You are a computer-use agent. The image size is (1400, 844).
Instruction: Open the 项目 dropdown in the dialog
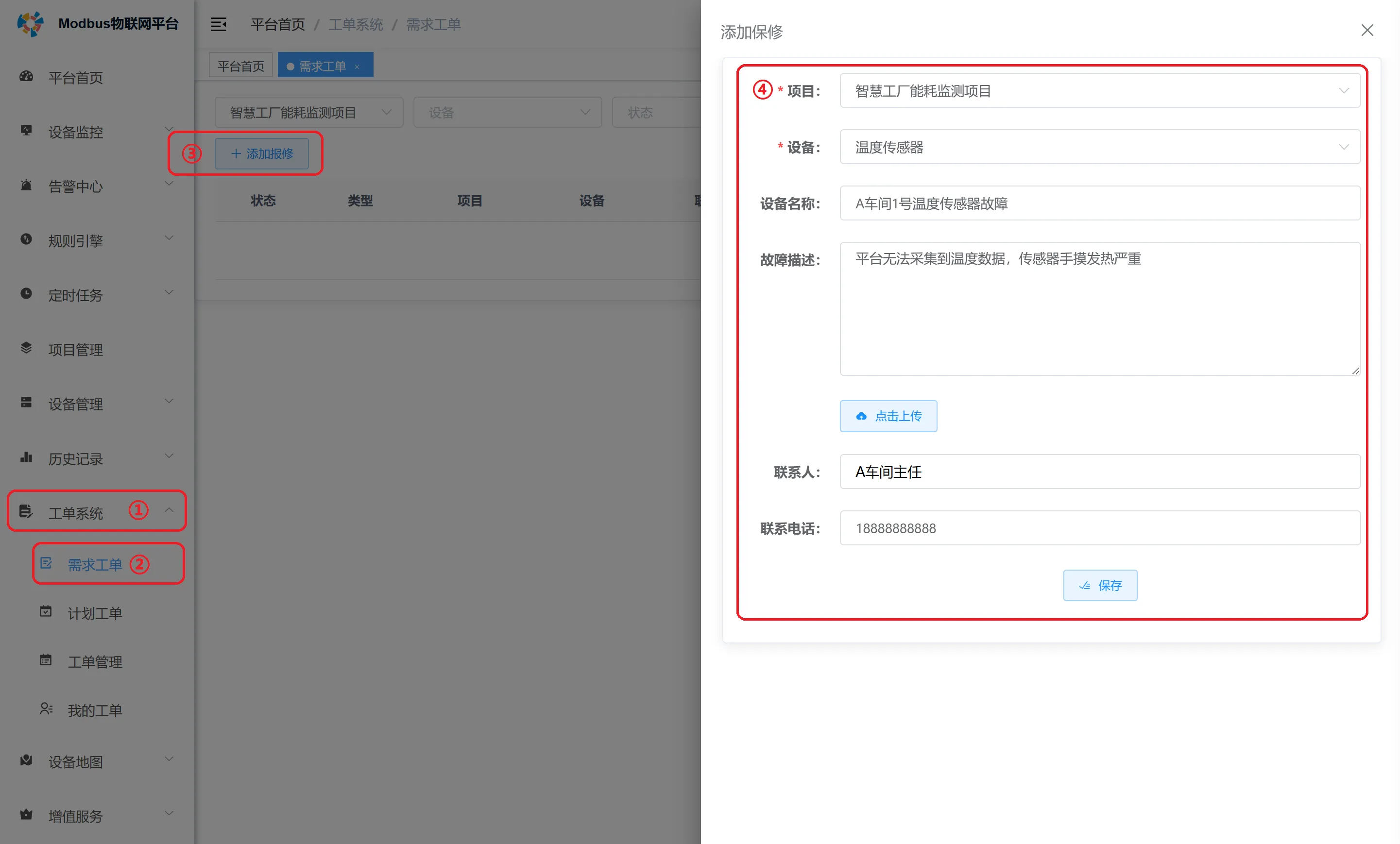[1344, 90]
